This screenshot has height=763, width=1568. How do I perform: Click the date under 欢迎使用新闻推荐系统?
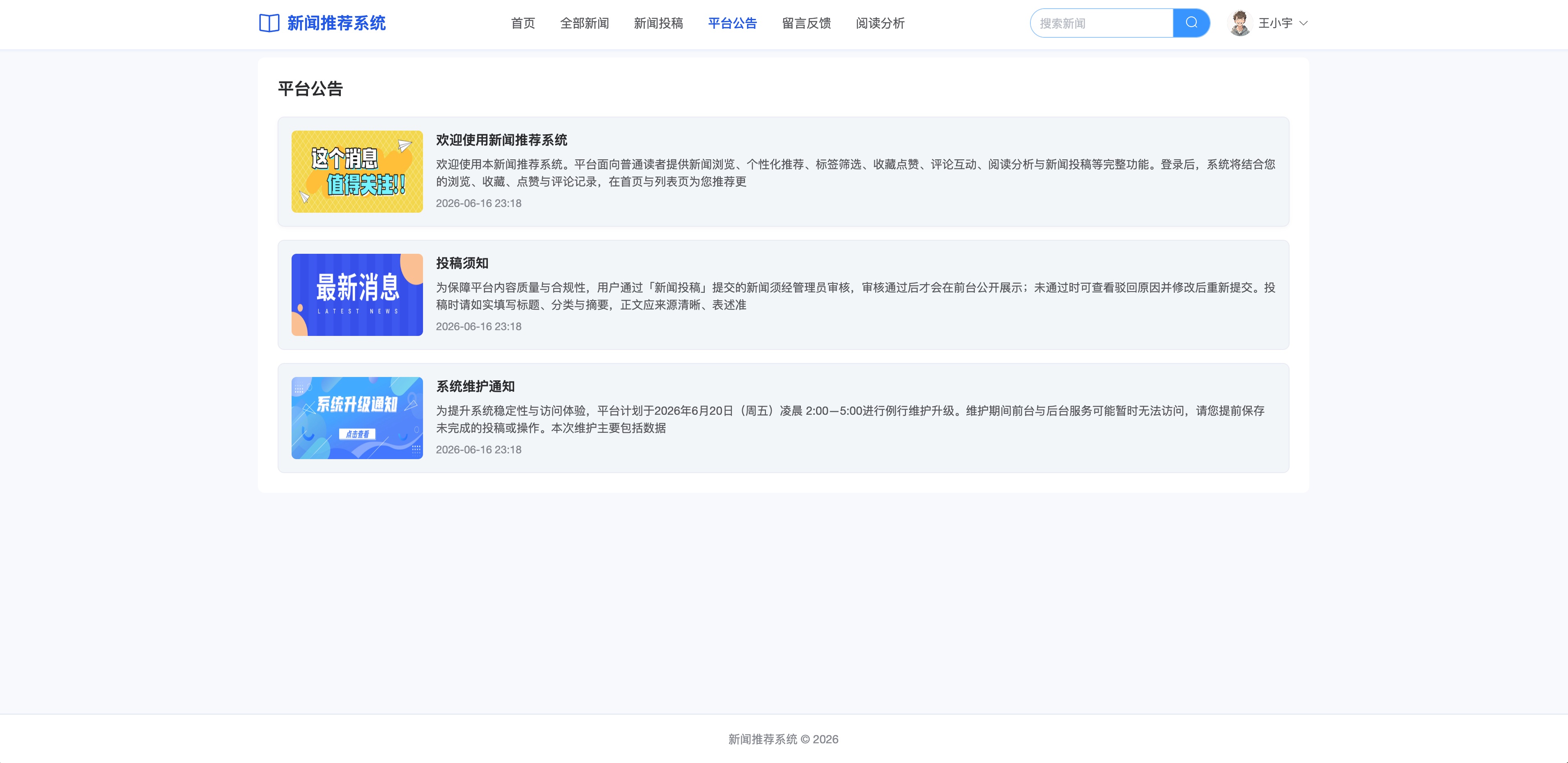pos(478,203)
